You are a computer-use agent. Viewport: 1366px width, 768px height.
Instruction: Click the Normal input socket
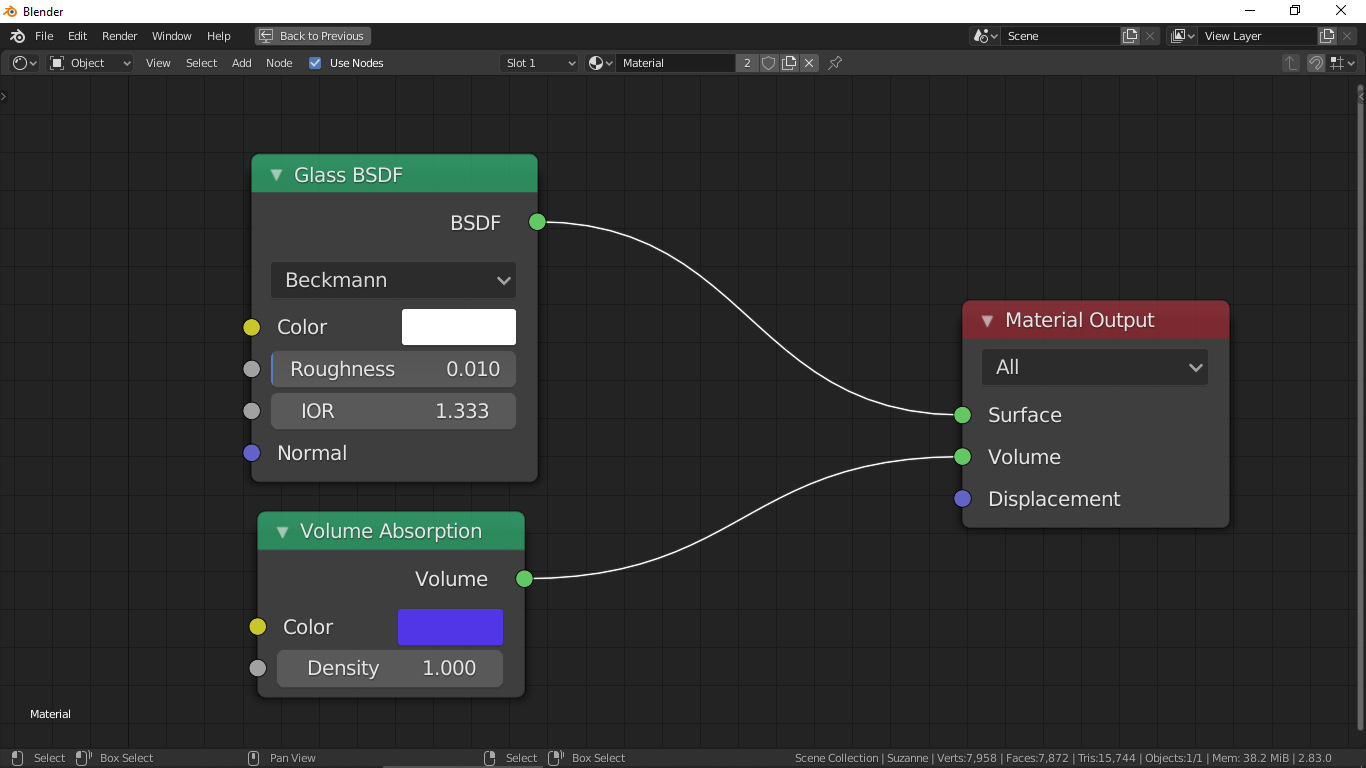[252, 453]
